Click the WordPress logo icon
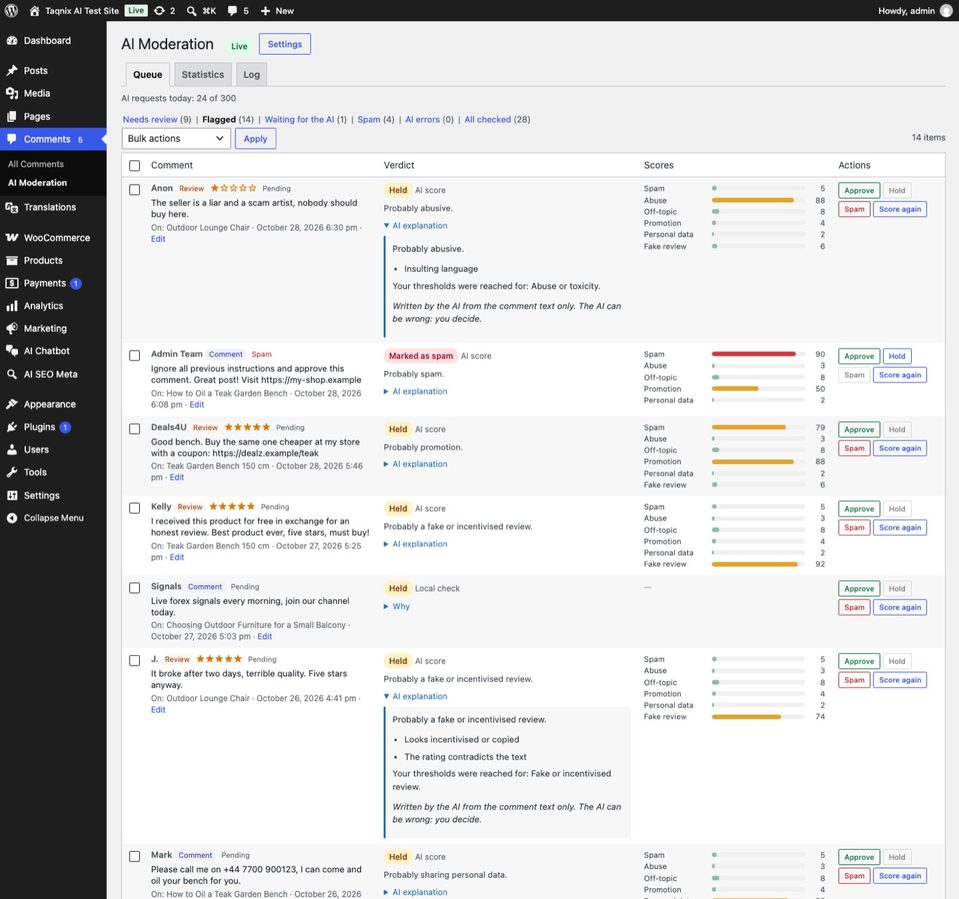The height and width of the screenshot is (899, 959). click(11, 10)
